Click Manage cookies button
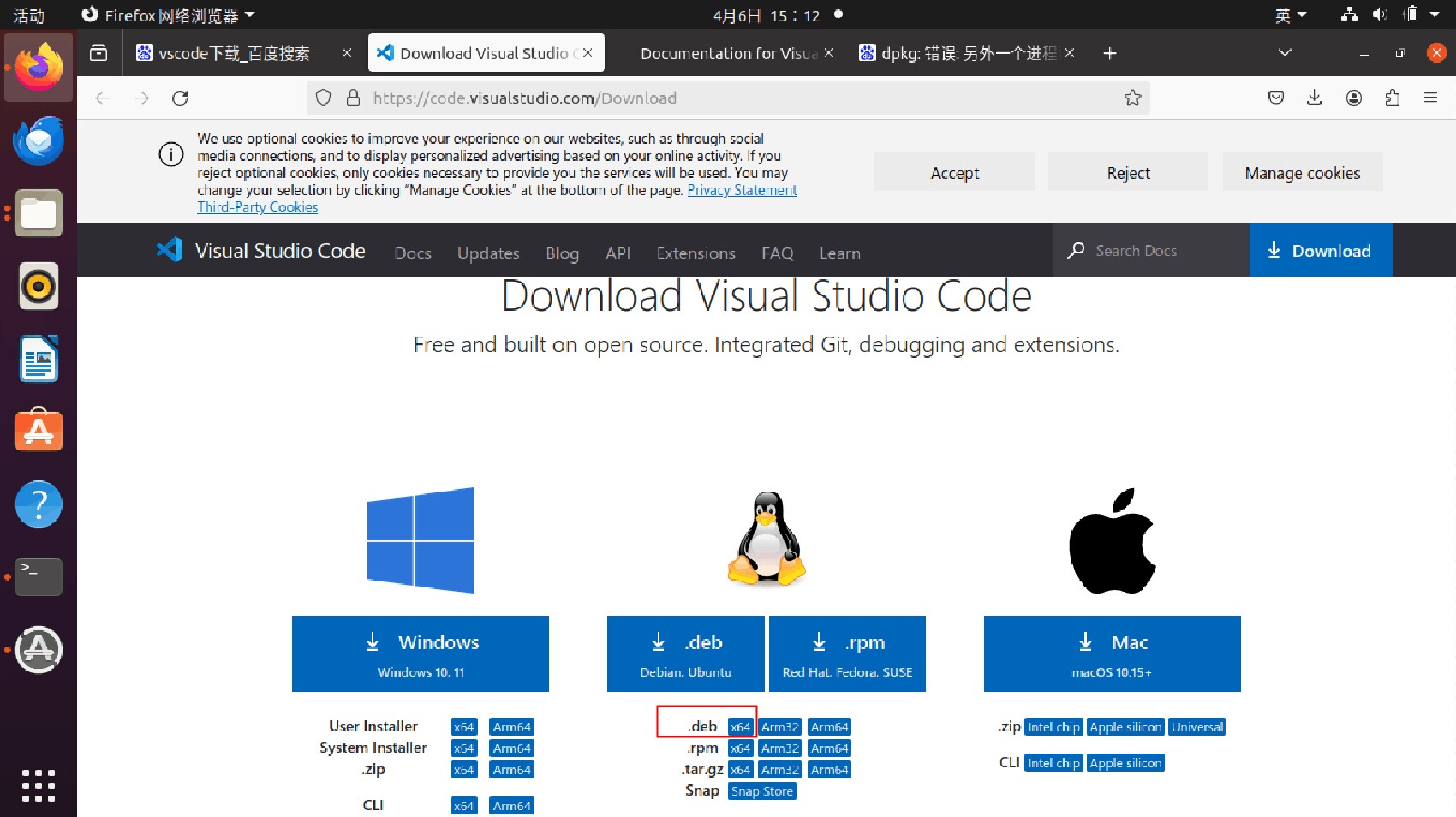 coord(1302,172)
